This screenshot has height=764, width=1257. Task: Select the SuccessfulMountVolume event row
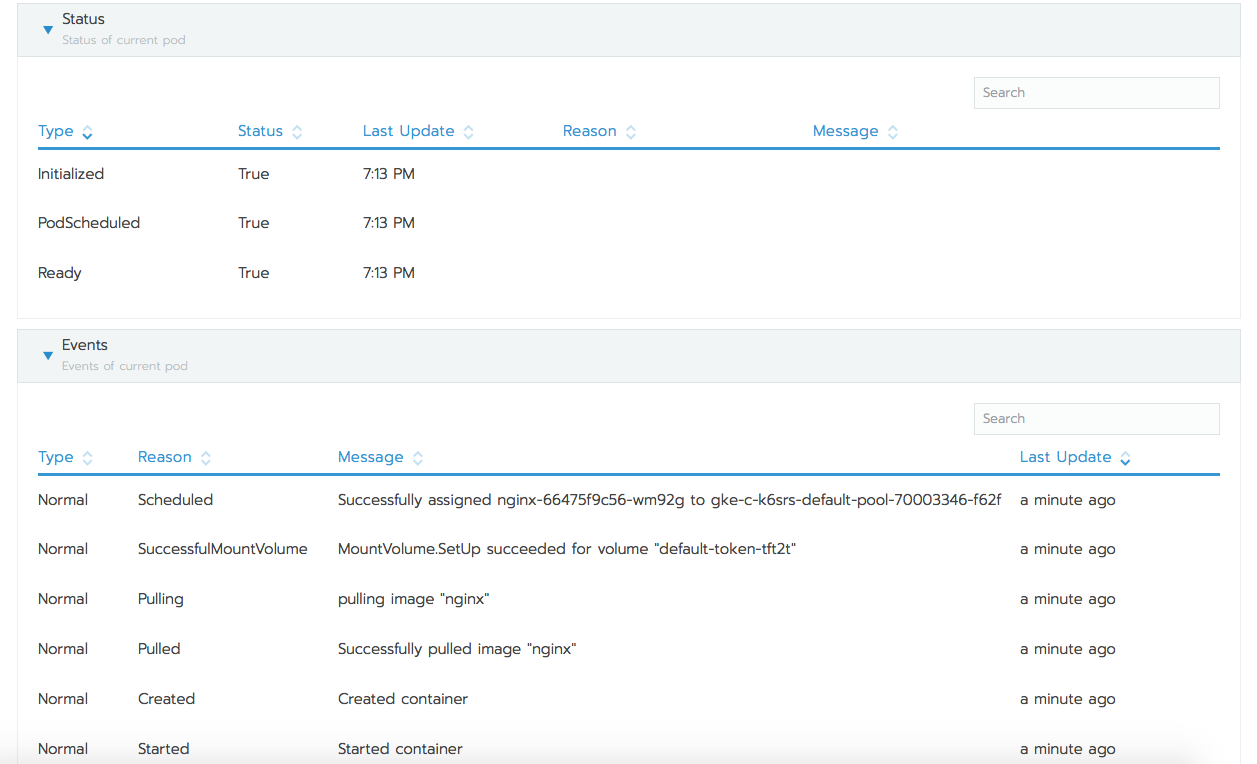(628, 549)
